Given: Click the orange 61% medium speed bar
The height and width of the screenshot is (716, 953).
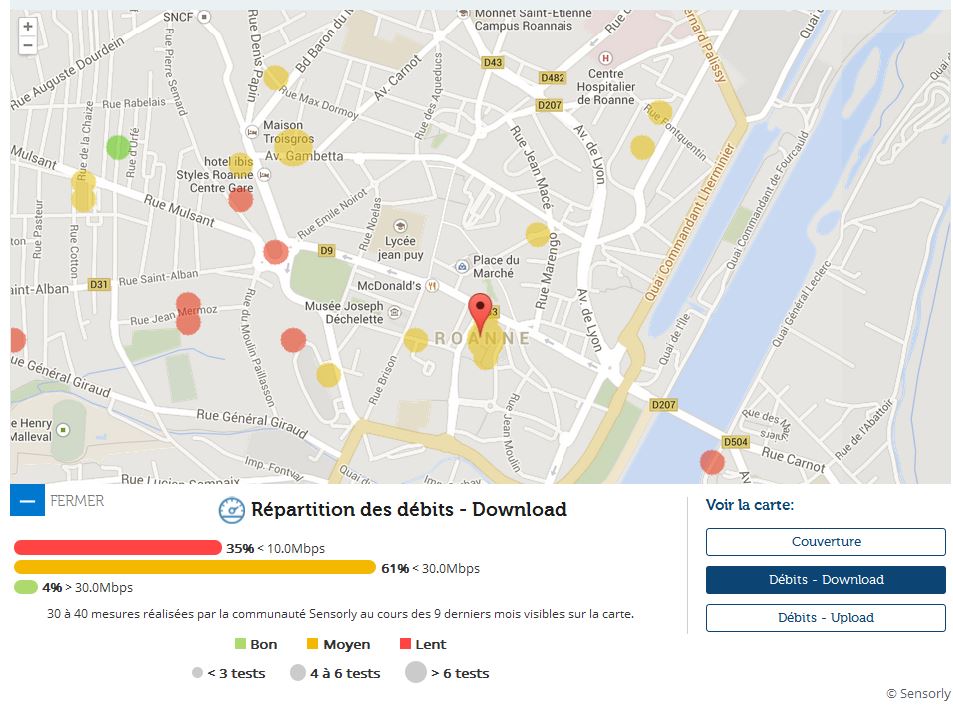Looking at the screenshot, I should [194, 568].
